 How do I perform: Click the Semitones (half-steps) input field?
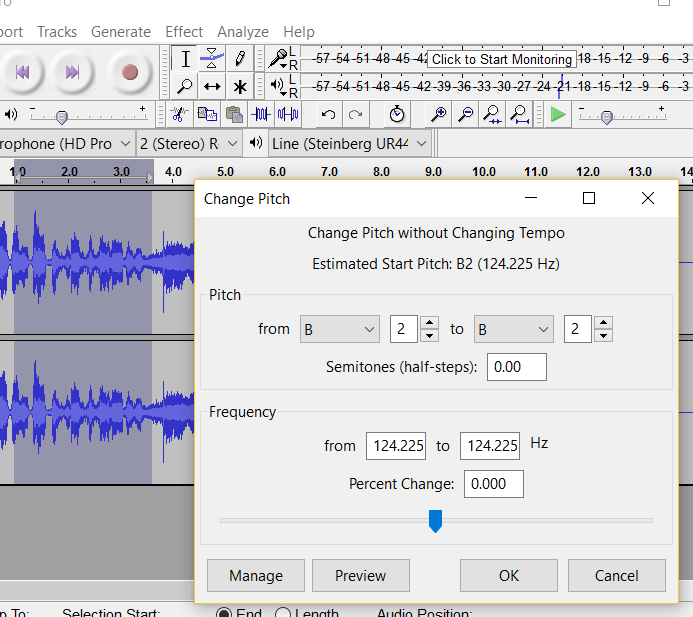517,367
